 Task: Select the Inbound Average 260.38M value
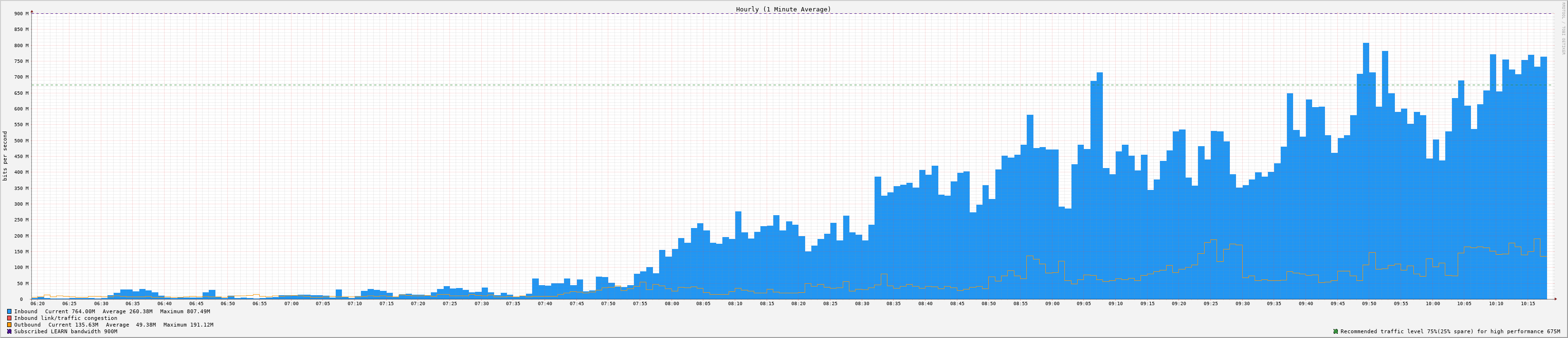tap(141, 311)
